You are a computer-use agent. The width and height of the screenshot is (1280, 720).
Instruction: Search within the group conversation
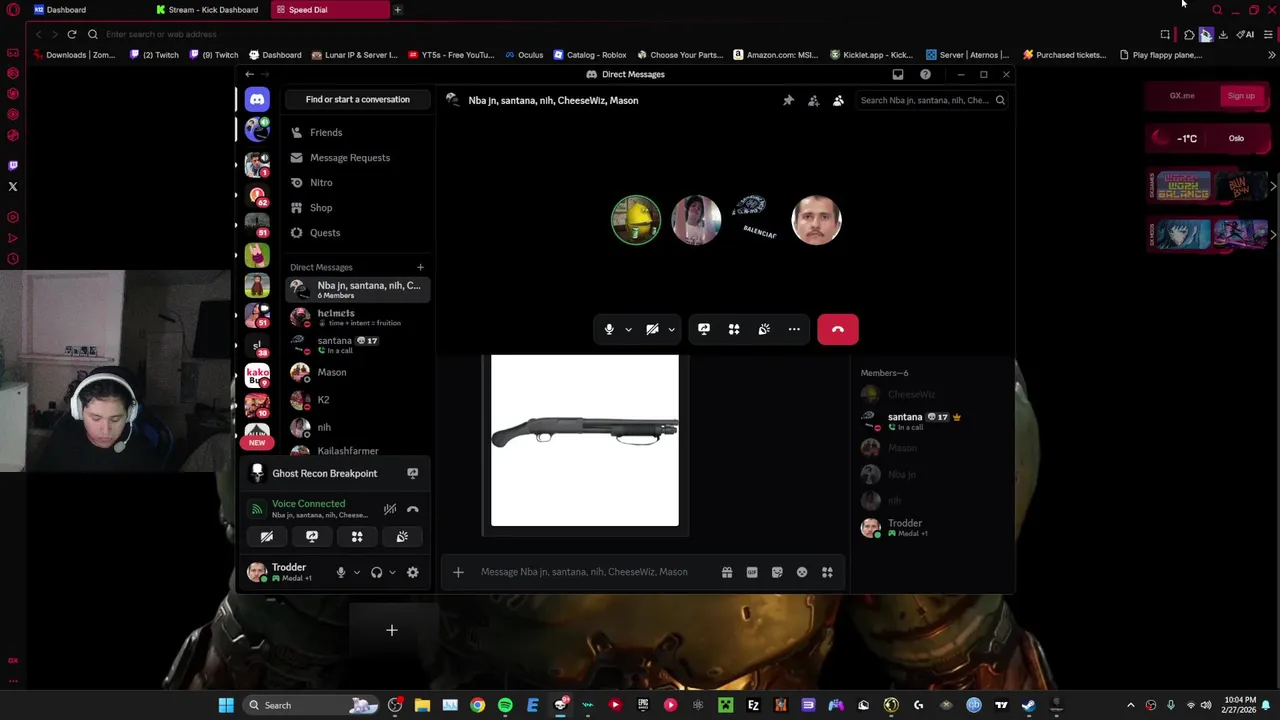932,100
